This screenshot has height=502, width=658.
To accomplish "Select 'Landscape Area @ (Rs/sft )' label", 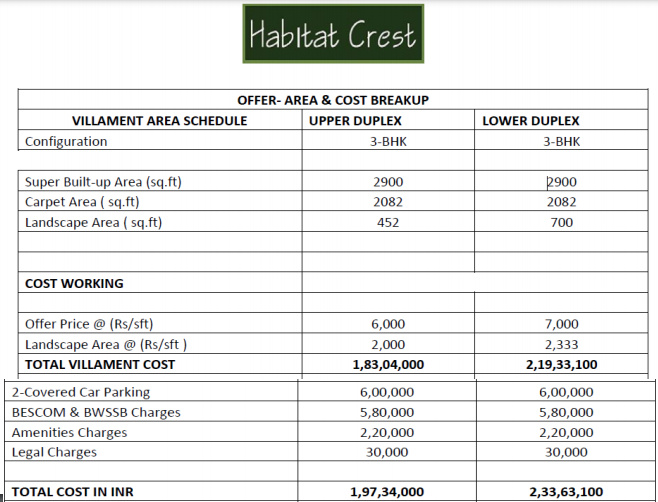I will click(x=106, y=345).
